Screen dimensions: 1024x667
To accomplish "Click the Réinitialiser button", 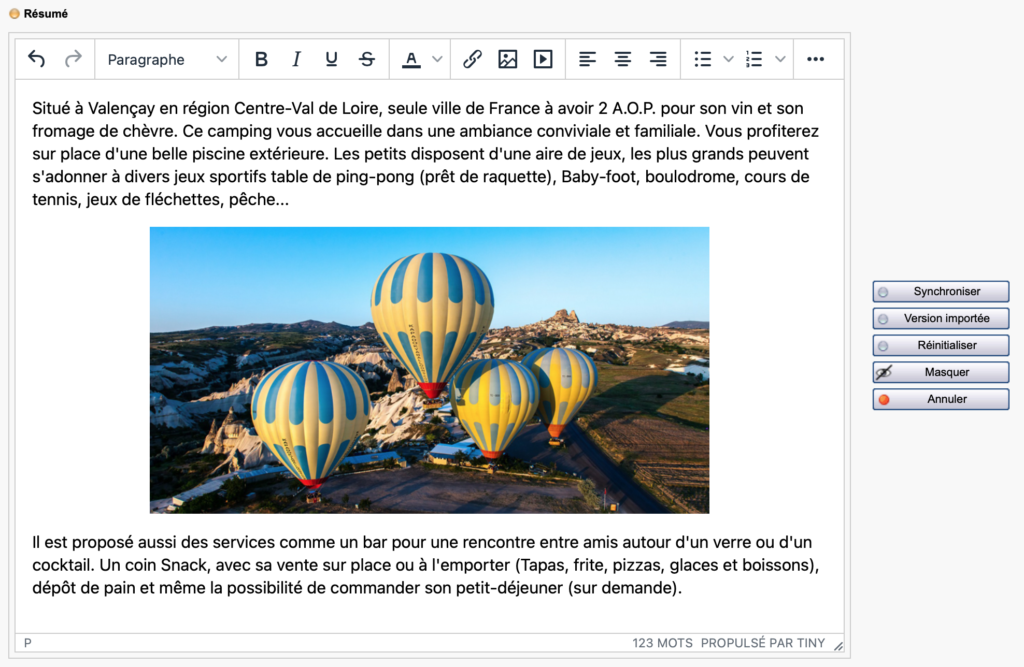I will 940,345.
